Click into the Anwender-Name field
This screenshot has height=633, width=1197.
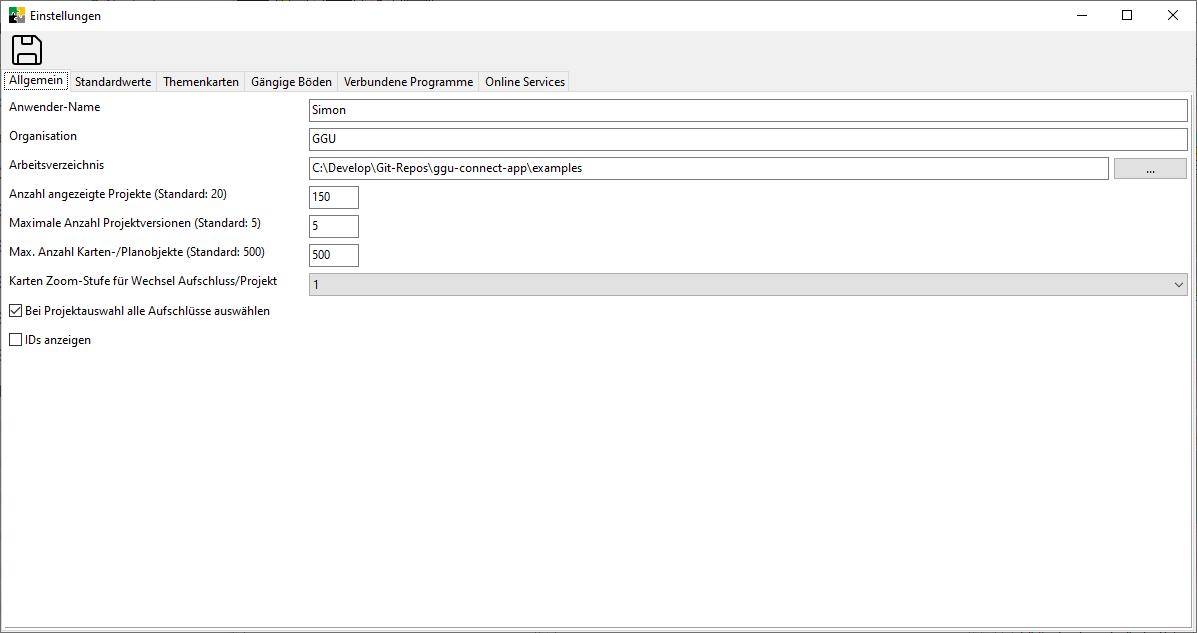(x=748, y=110)
